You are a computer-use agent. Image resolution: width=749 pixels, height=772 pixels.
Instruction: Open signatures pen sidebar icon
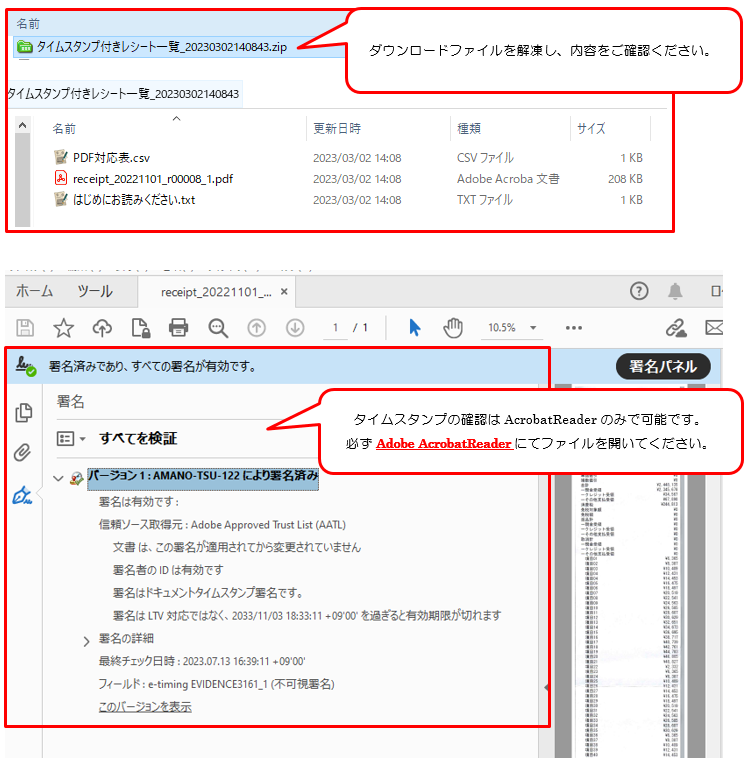click(x=22, y=495)
